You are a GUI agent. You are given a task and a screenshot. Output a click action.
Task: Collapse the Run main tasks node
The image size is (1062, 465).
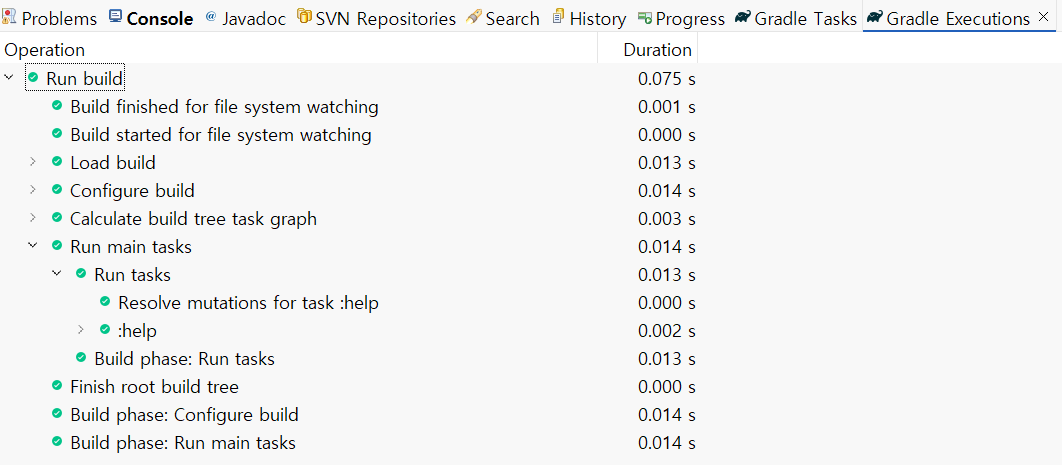(33, 246)
